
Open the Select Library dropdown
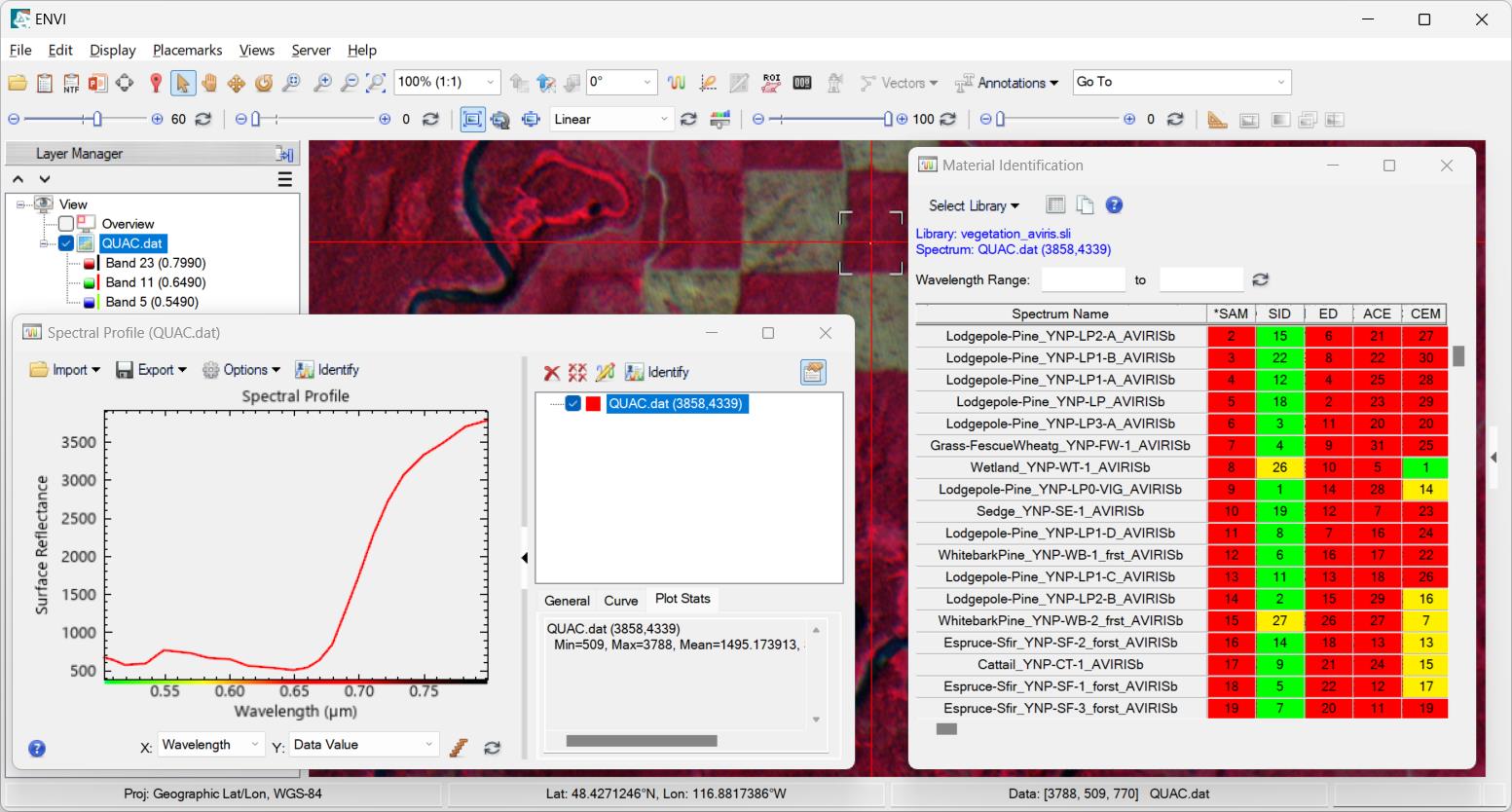(x=974, y=205)
